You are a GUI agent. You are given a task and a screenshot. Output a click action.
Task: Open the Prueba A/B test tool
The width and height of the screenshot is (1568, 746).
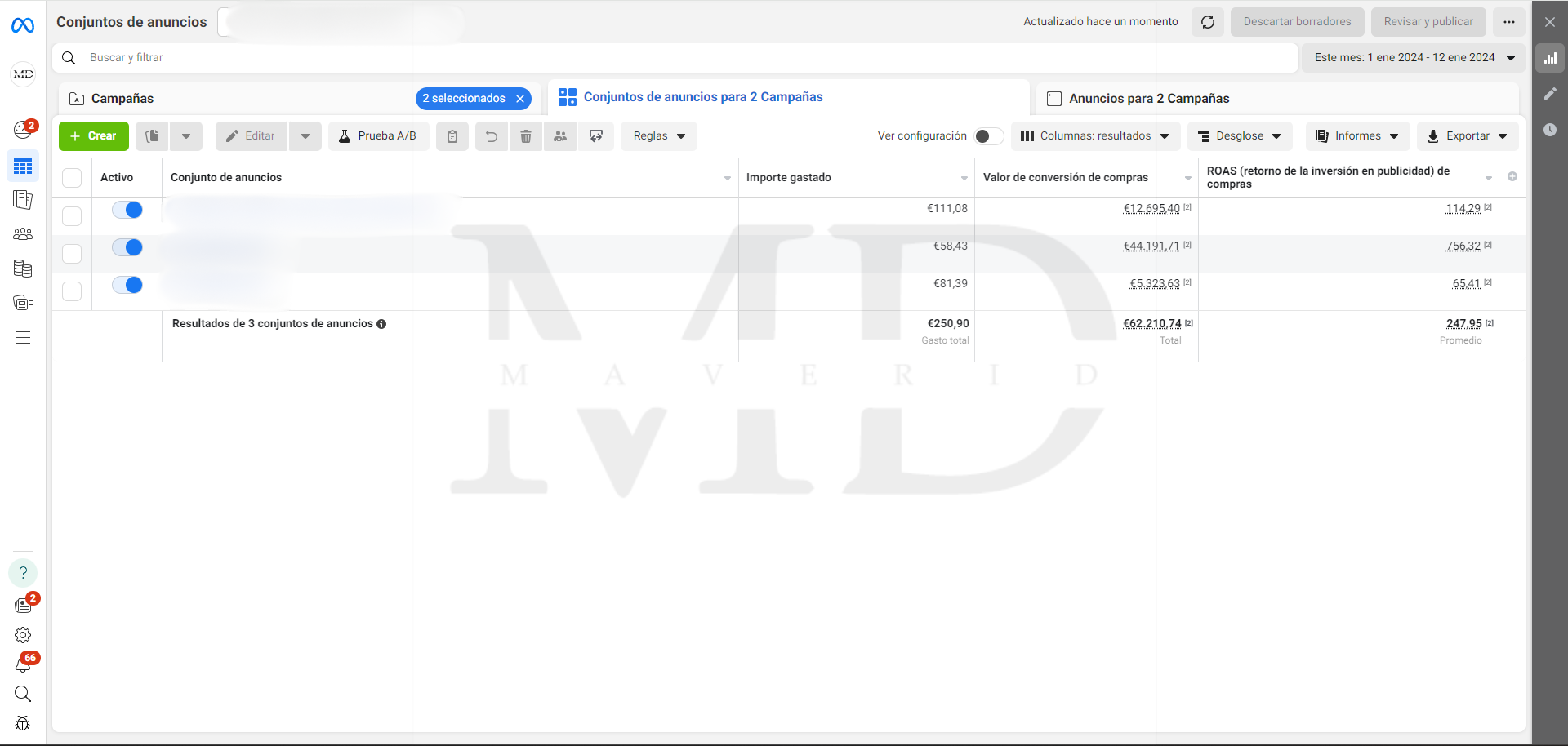pyautogui.click(x=378, y=136)
